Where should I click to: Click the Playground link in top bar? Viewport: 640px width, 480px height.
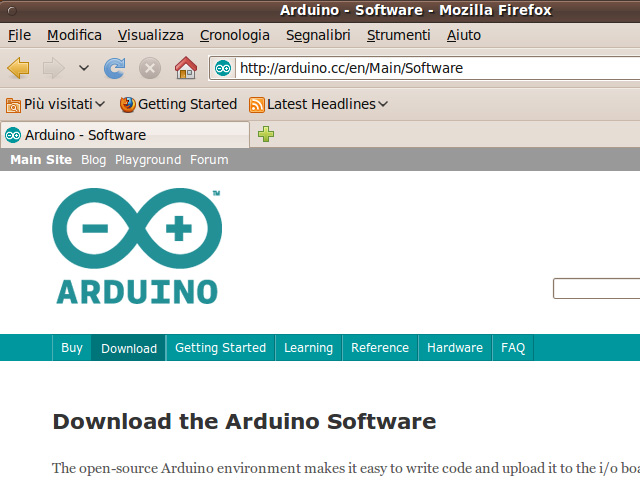tap(148, 160)
